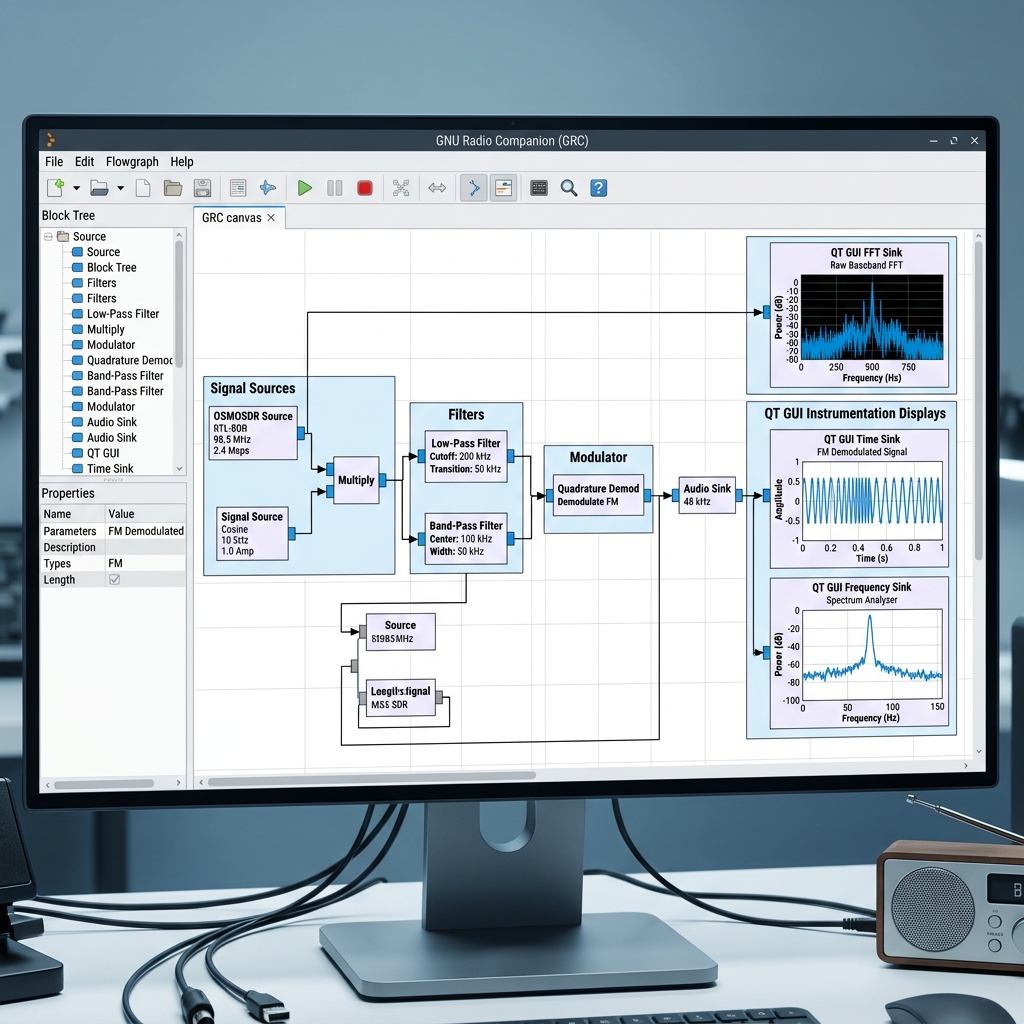Run the flowgraph with the green play button
This screenshot has width=1024, height=1024.
(x=304, y=188)
